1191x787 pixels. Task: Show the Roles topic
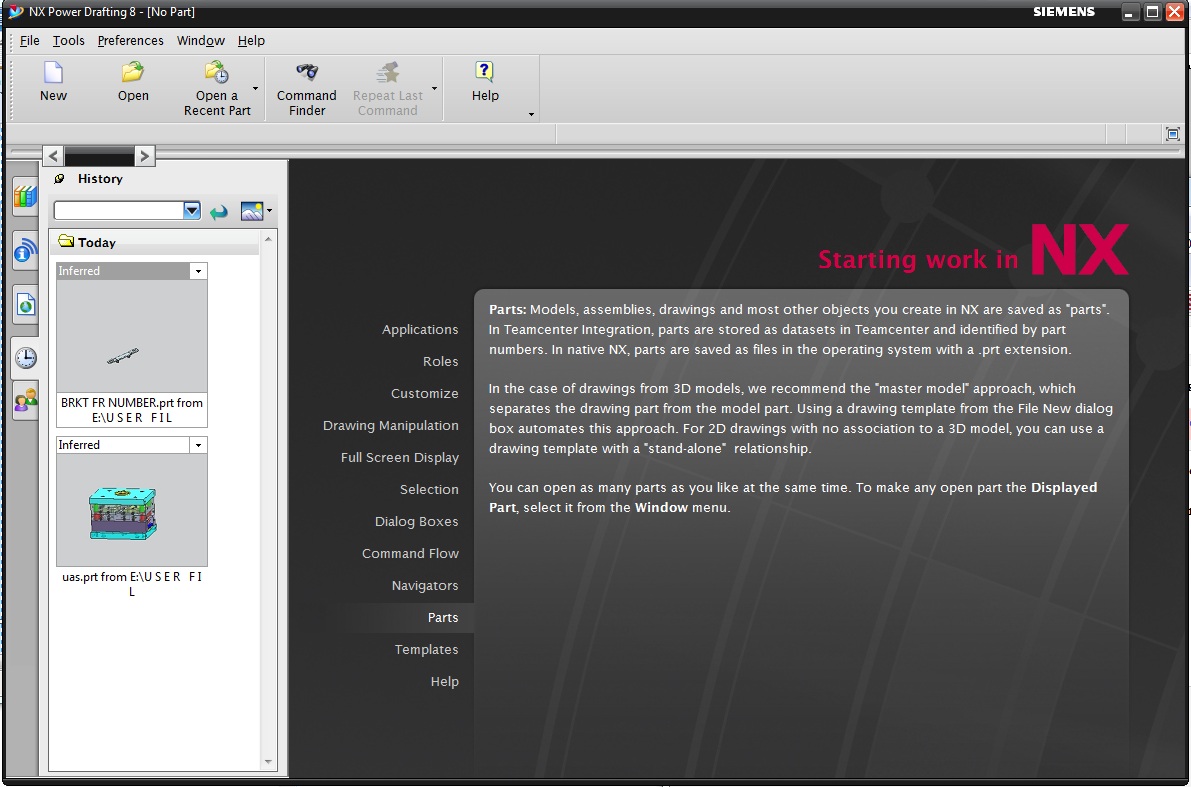(x=441, y=362)
